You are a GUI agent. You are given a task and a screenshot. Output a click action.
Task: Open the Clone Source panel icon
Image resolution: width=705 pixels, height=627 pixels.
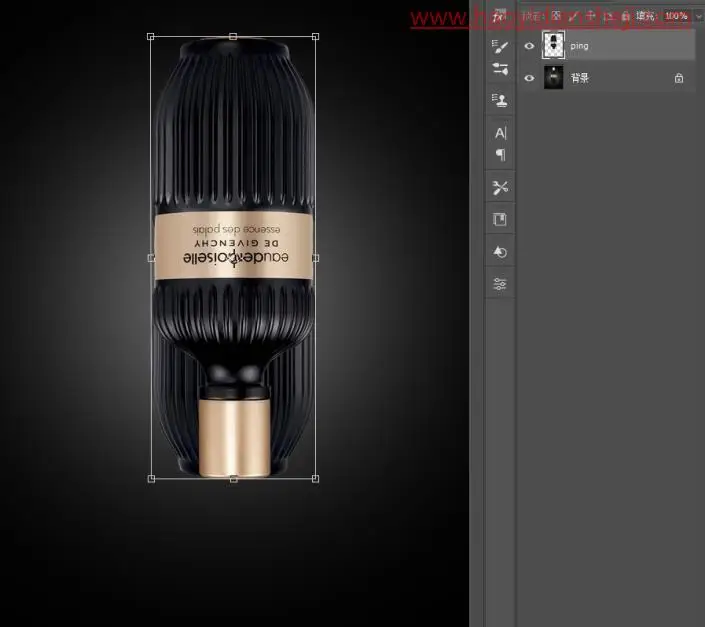coord(500,100)
